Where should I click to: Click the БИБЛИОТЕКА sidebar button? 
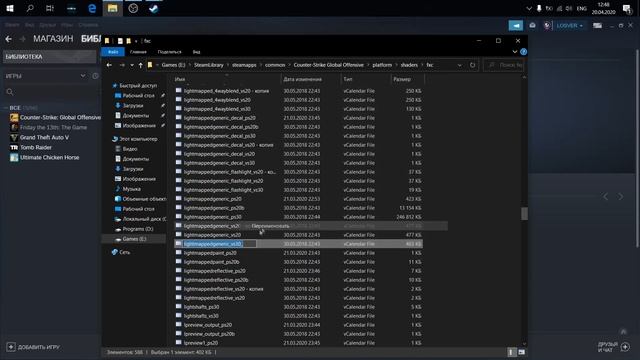pyautogui.click(x=50, y=57)
